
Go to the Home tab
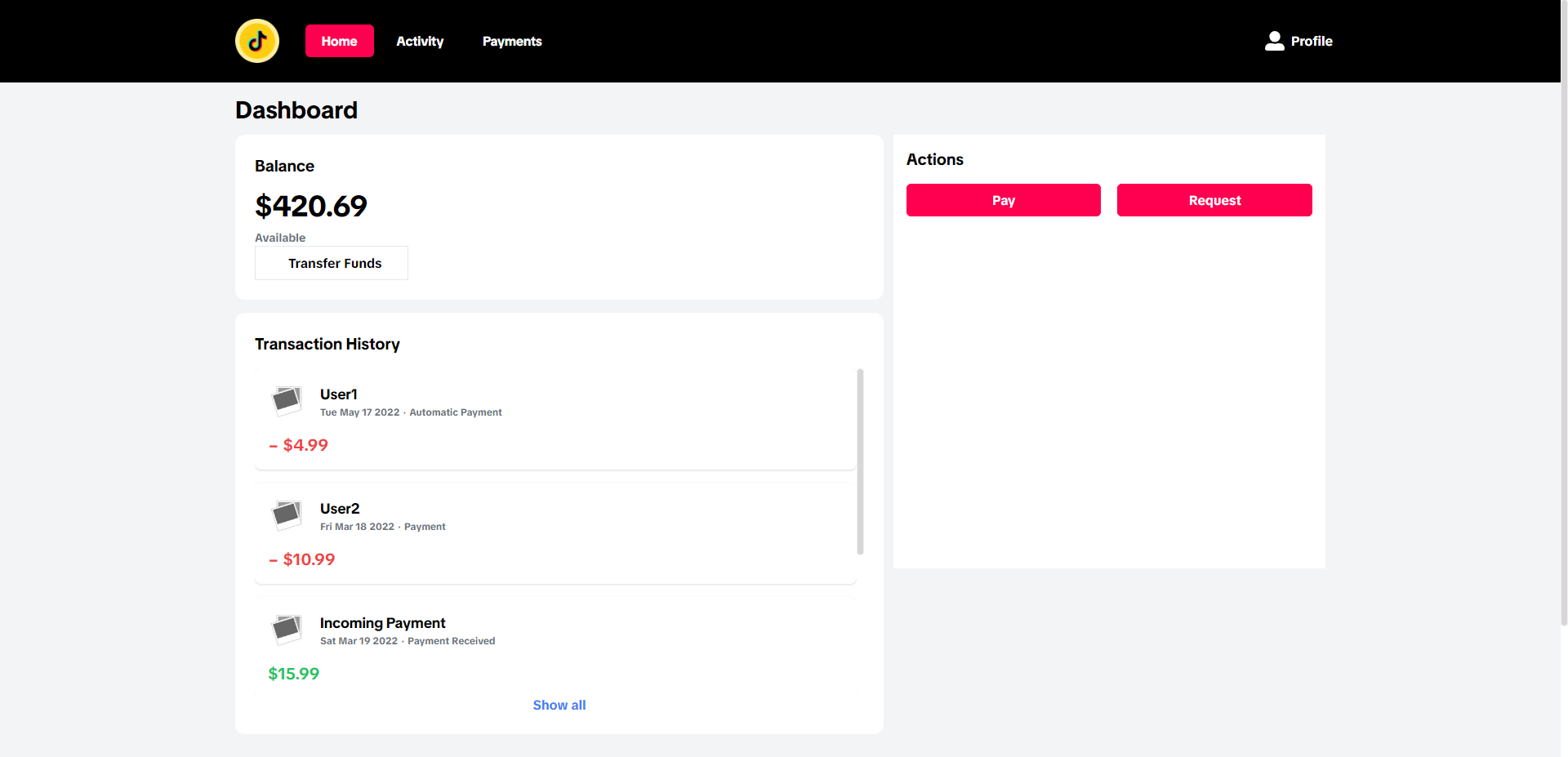coord(339,41)
